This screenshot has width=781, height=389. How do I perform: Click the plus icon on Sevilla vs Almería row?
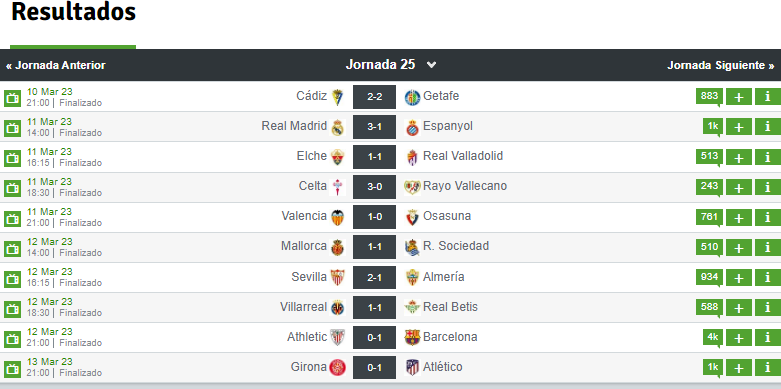tap(739, 278)
